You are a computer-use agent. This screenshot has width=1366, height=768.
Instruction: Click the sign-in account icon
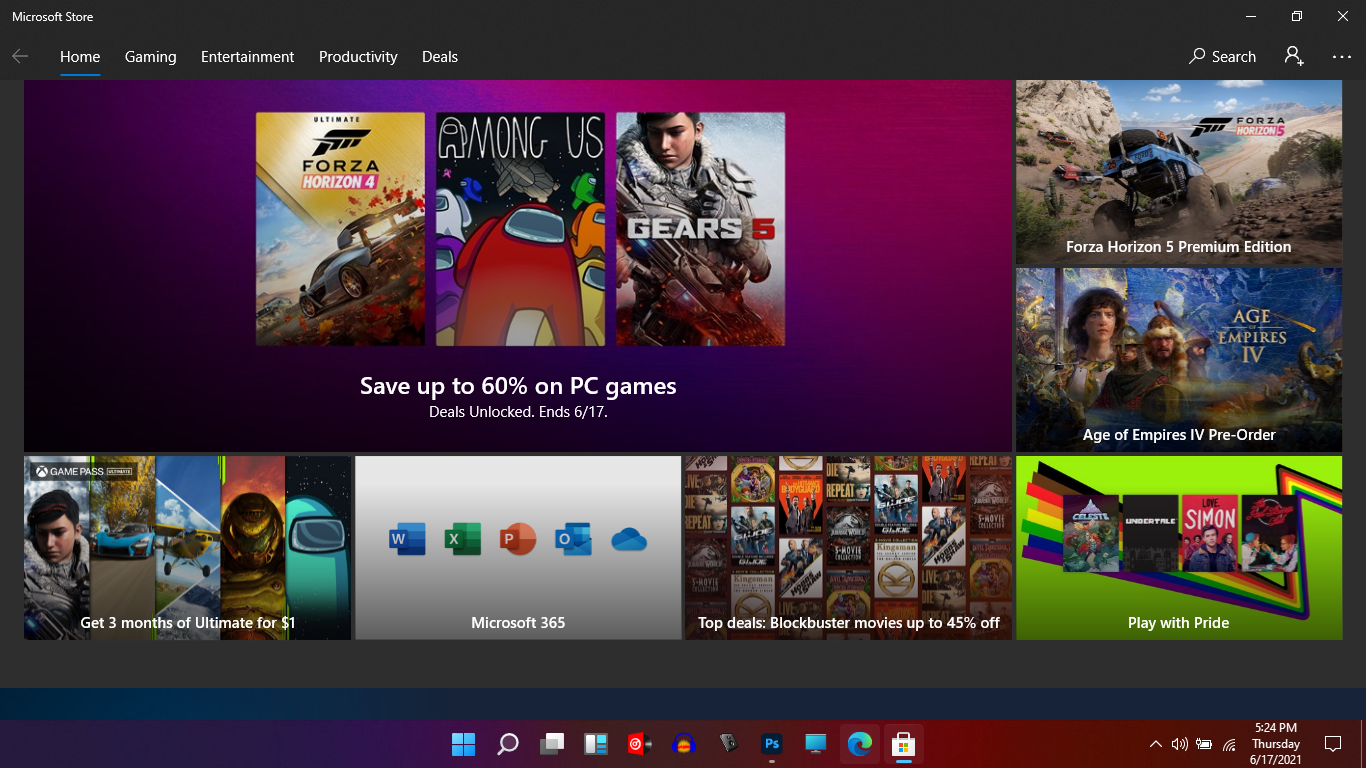[1294, 57]
